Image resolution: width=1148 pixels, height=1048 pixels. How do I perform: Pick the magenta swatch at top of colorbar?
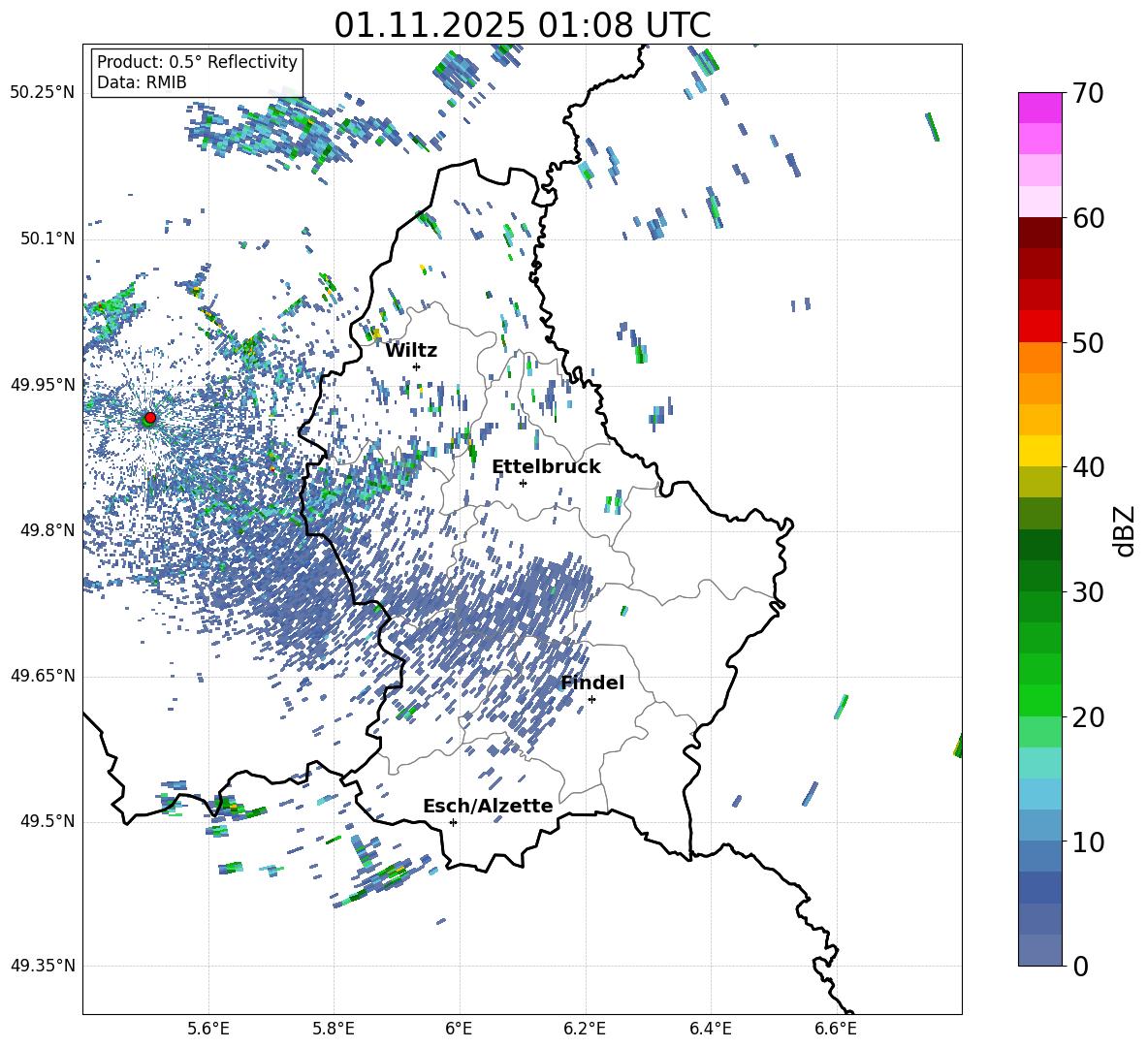1040,108
